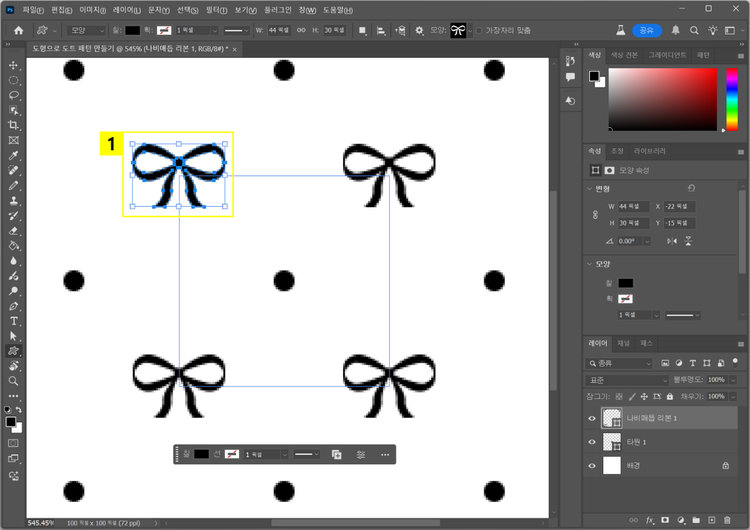Select the Zoom tool in the toolbar
This screenshot has width=750, height=530.
pos(14,381)
